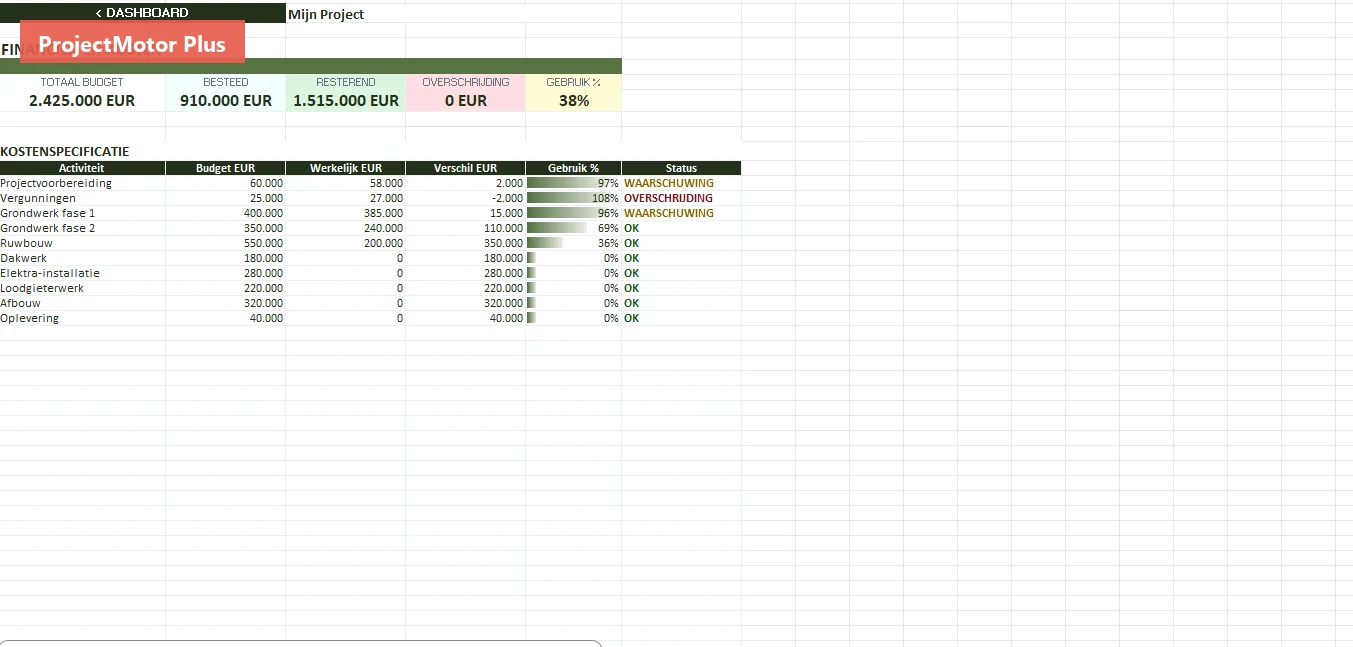Select the Projectvoorbereiding activity cell
The width and height of the screenshot is (1353, 647).
(x=82, y=183)
